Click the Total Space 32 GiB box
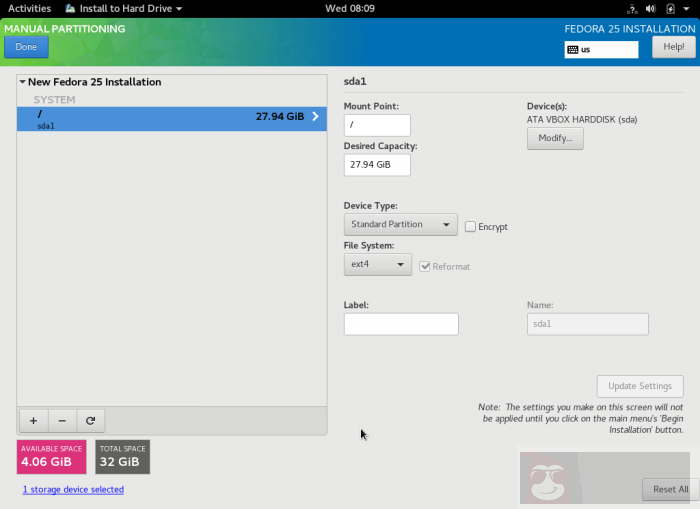Viewport: 700px width, 509px height. pos(122,457)
